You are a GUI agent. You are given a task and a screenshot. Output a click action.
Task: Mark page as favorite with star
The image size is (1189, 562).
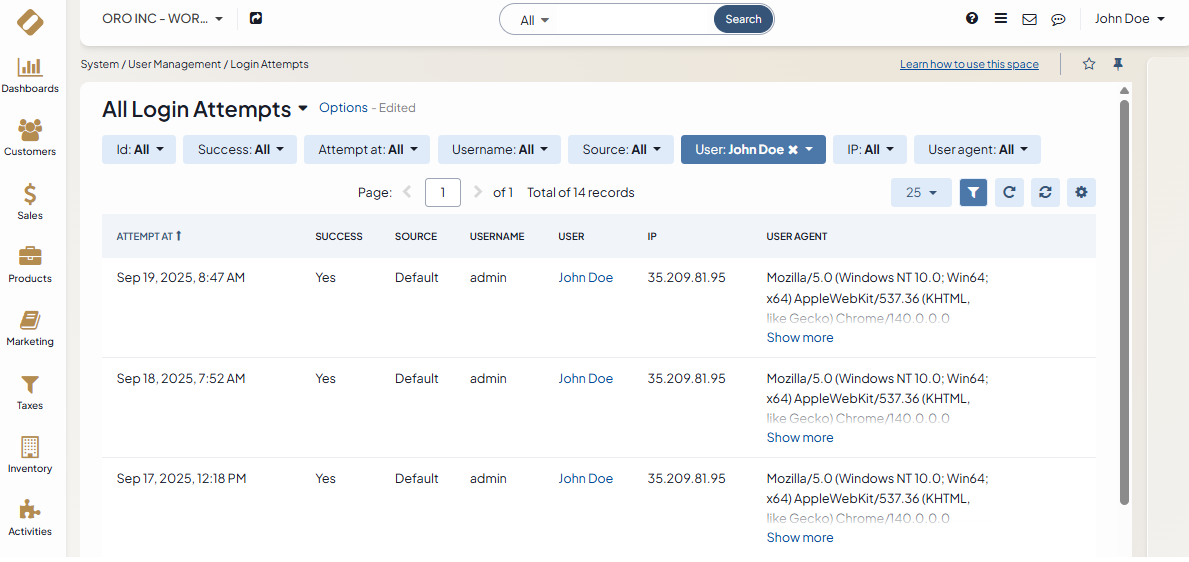pyautogui.click(x=1089, y=64)
